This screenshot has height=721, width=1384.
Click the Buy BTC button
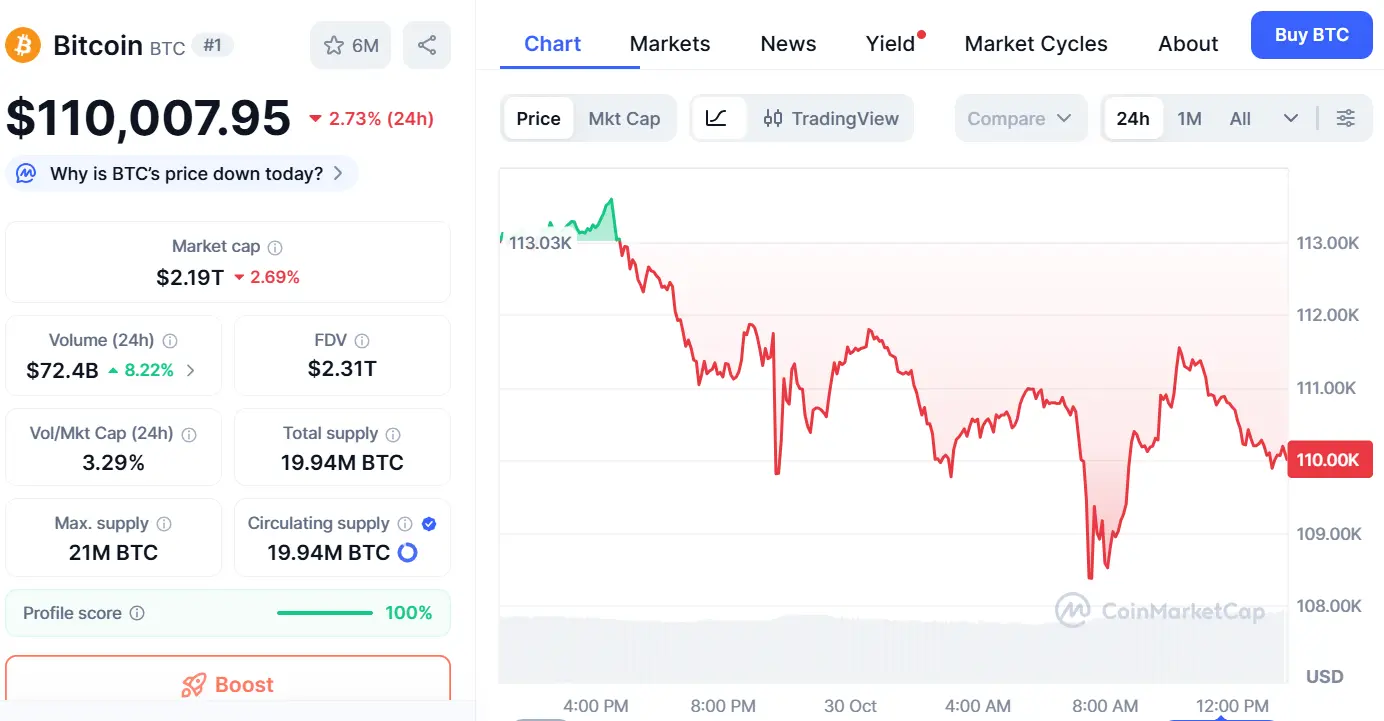pyautogui.click(x=1311, y=34)
